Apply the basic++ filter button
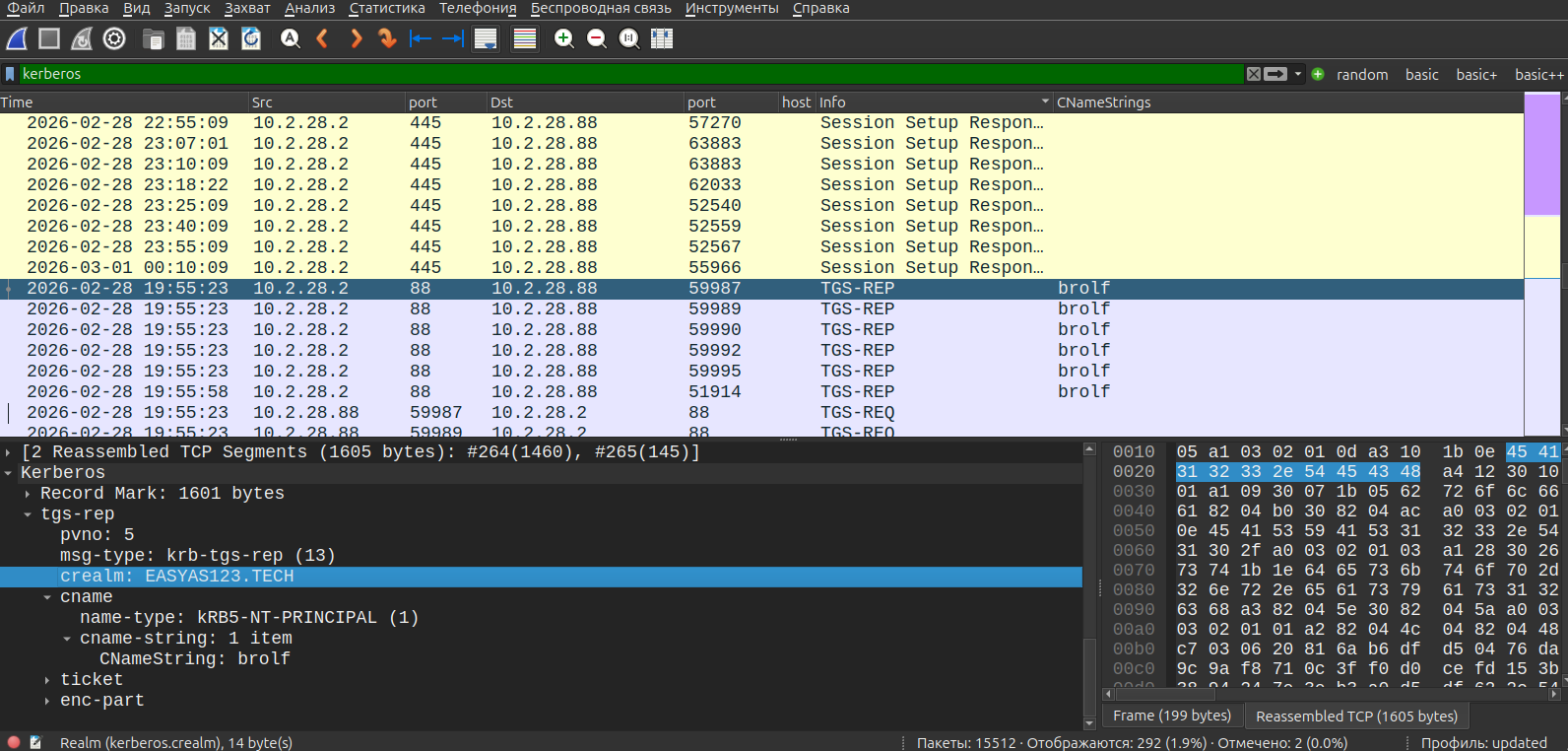 1538,75
